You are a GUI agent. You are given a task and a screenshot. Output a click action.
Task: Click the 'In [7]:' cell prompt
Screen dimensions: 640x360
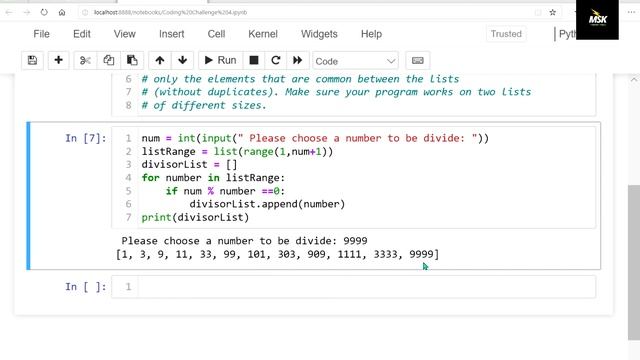click(x=86, y=138)
